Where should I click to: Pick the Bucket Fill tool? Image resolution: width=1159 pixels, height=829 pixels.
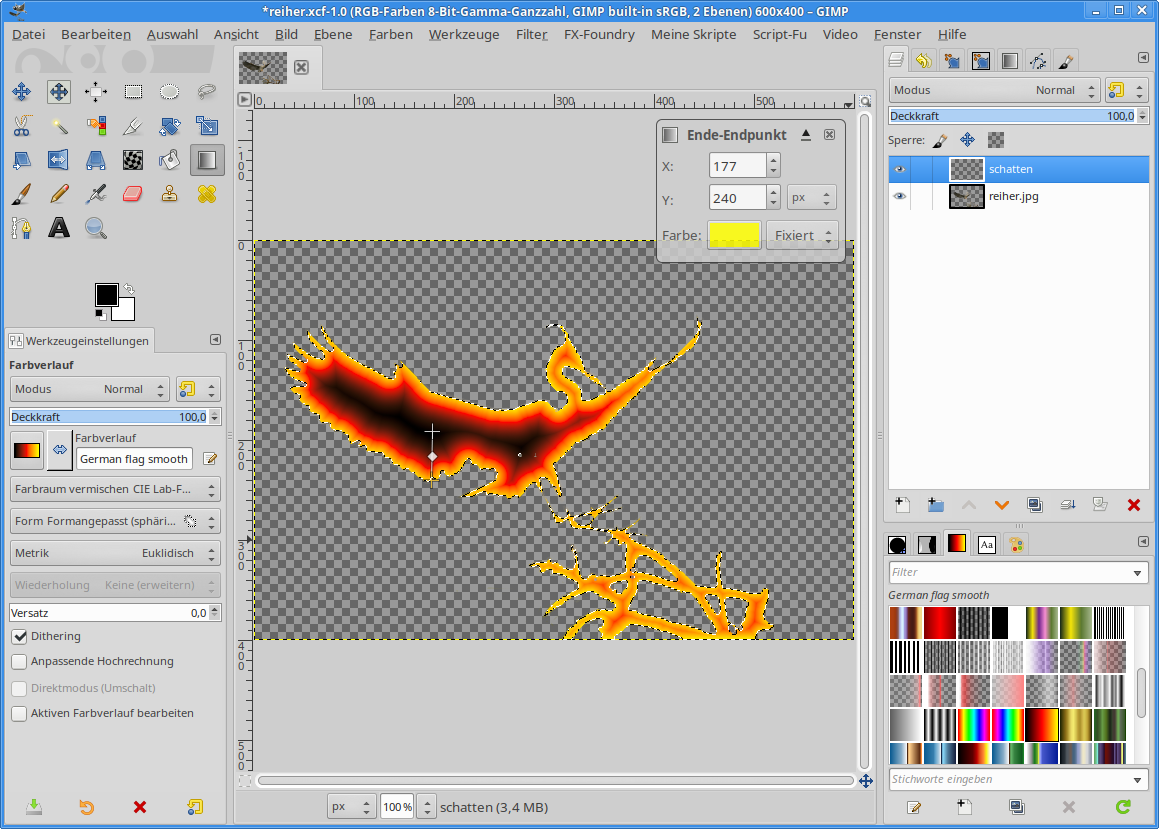pos(170,160)
